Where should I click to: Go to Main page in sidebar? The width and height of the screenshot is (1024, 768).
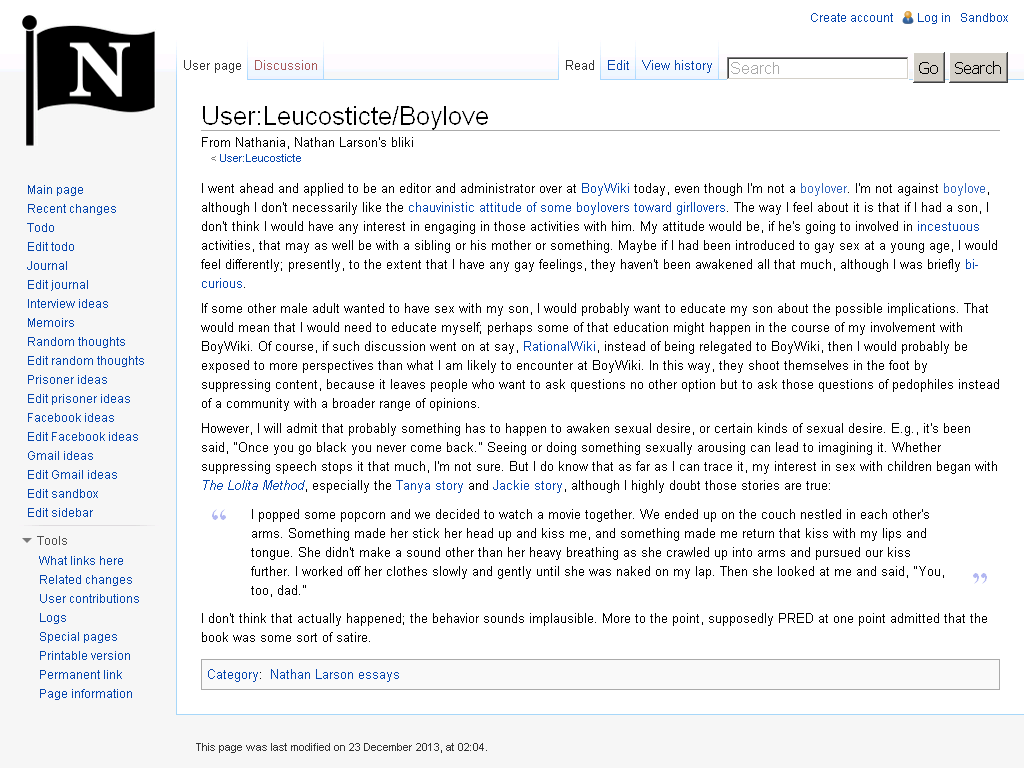pyautogui.click(x=56, y=189)
